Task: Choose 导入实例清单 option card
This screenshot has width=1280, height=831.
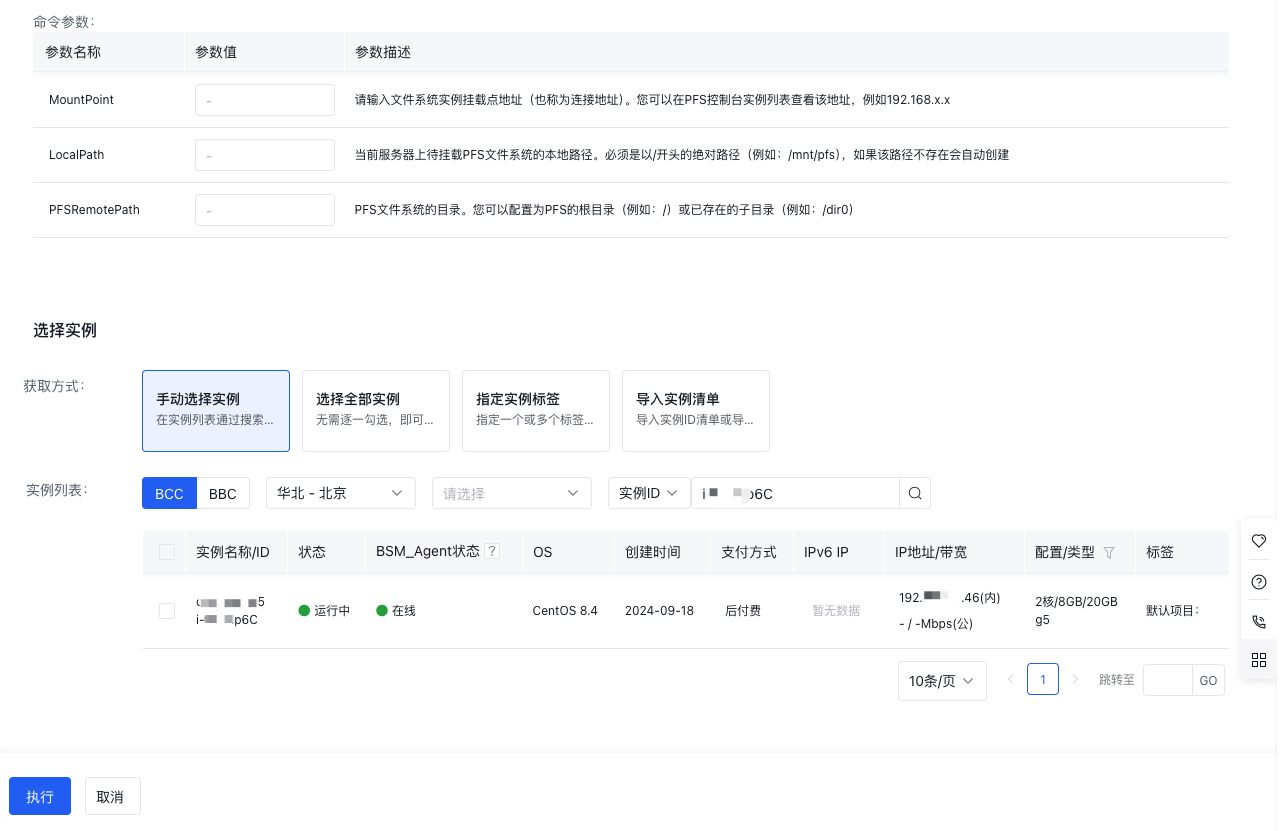Action: click(x=696, y=411)
